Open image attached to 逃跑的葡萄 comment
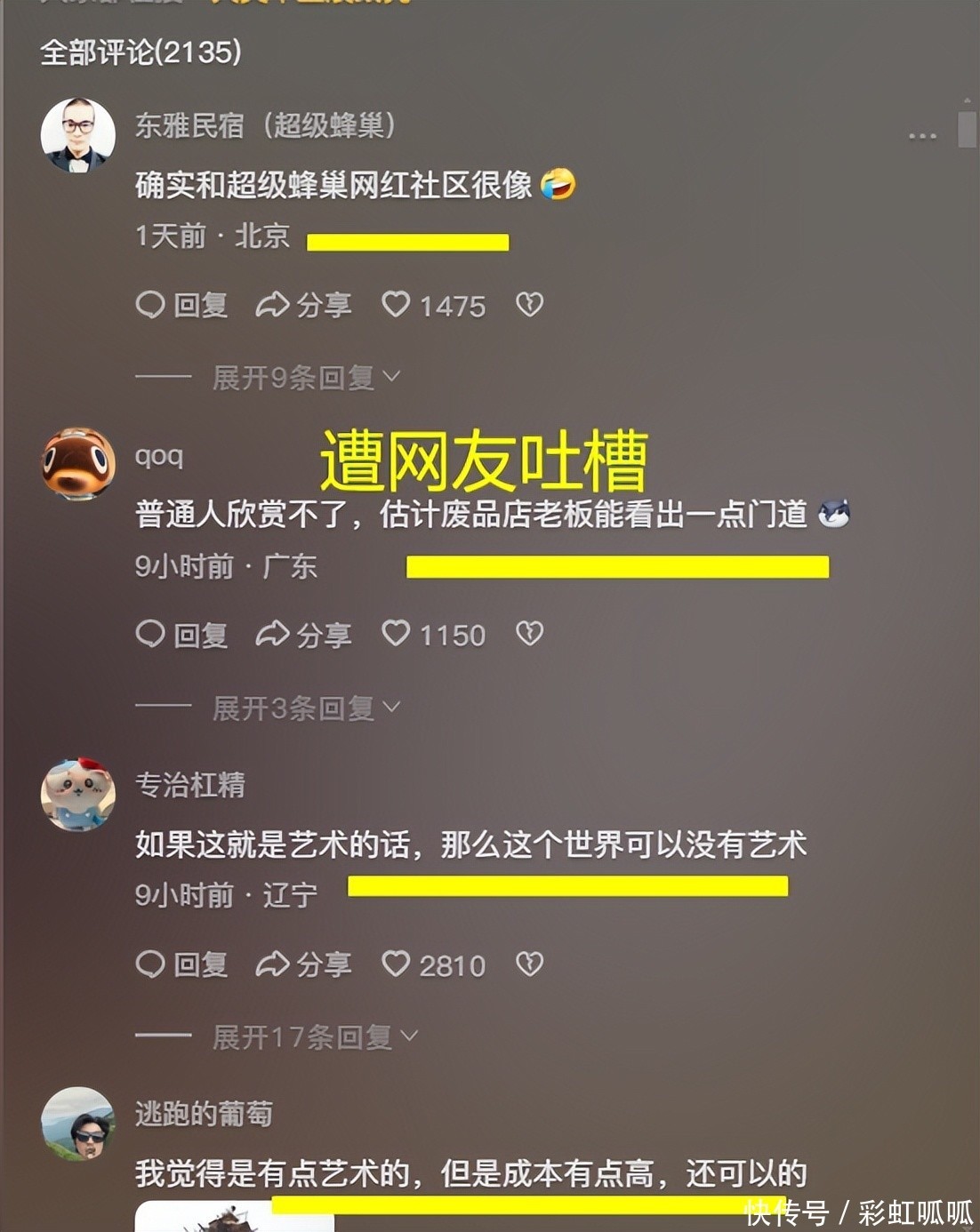Image resolution: width=980 pixels, height=1232 pixels. point(235,1216)
